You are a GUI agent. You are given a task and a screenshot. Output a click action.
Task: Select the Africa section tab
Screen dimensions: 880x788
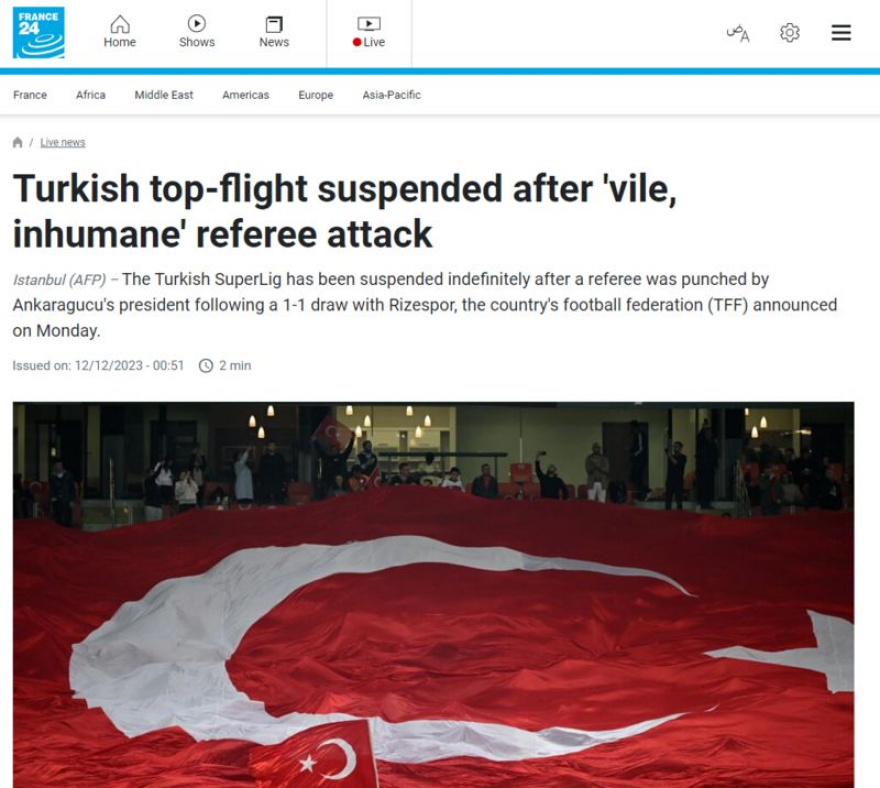pyautogui.click(x=91, y=95)
